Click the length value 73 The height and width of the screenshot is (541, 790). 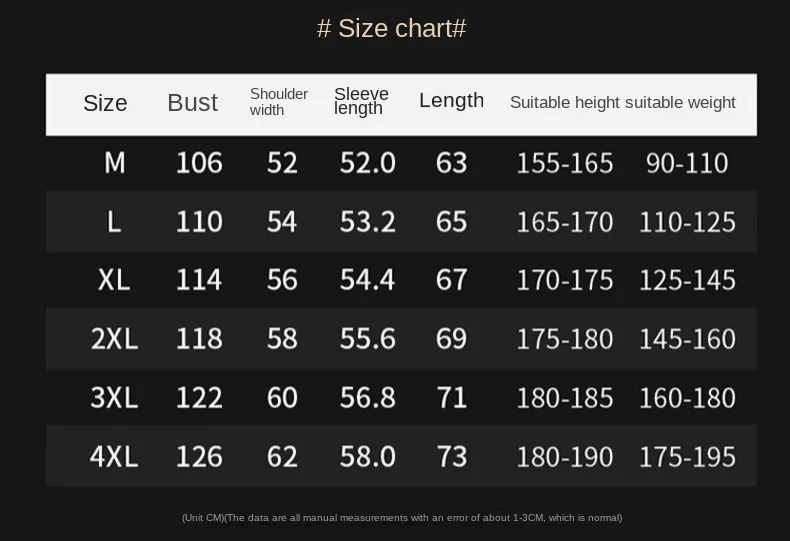click(452, 457)
